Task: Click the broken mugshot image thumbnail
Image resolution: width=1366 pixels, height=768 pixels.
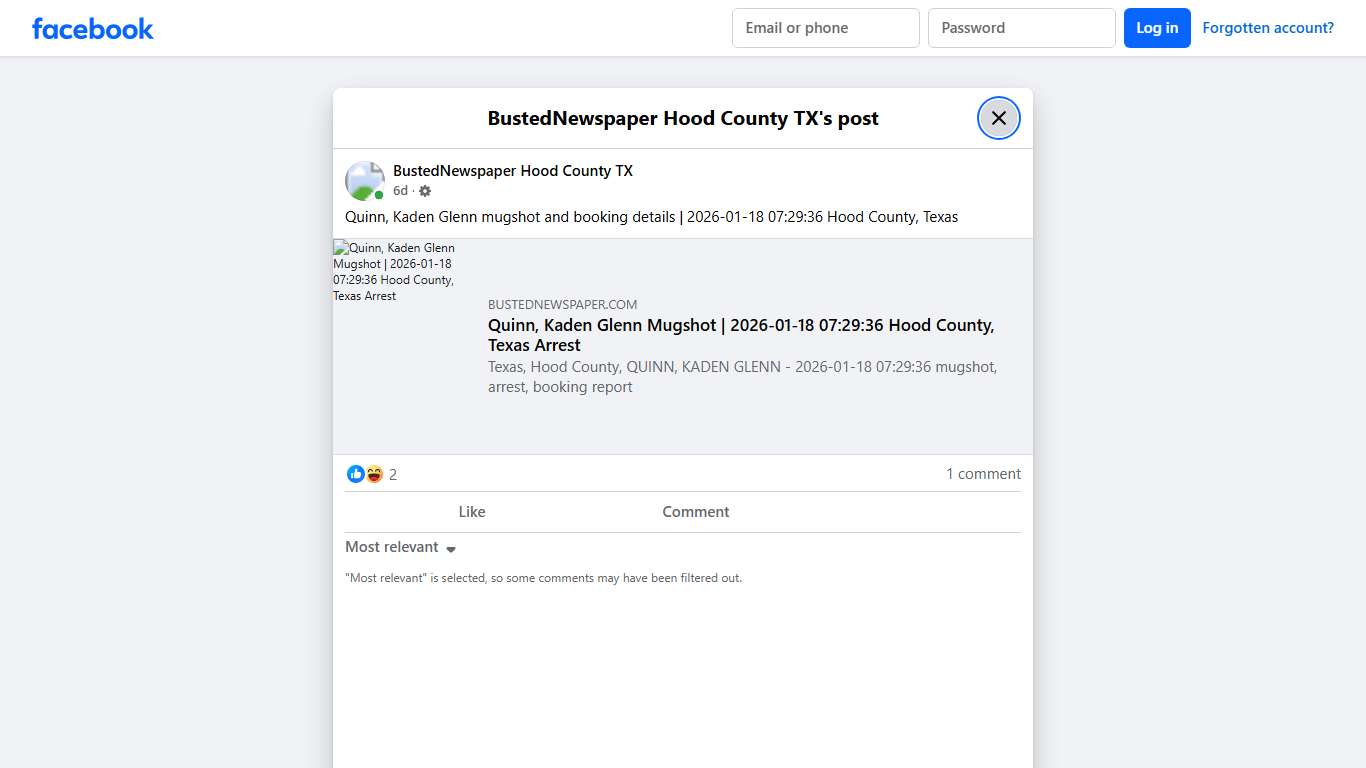Action: point(395,271)
